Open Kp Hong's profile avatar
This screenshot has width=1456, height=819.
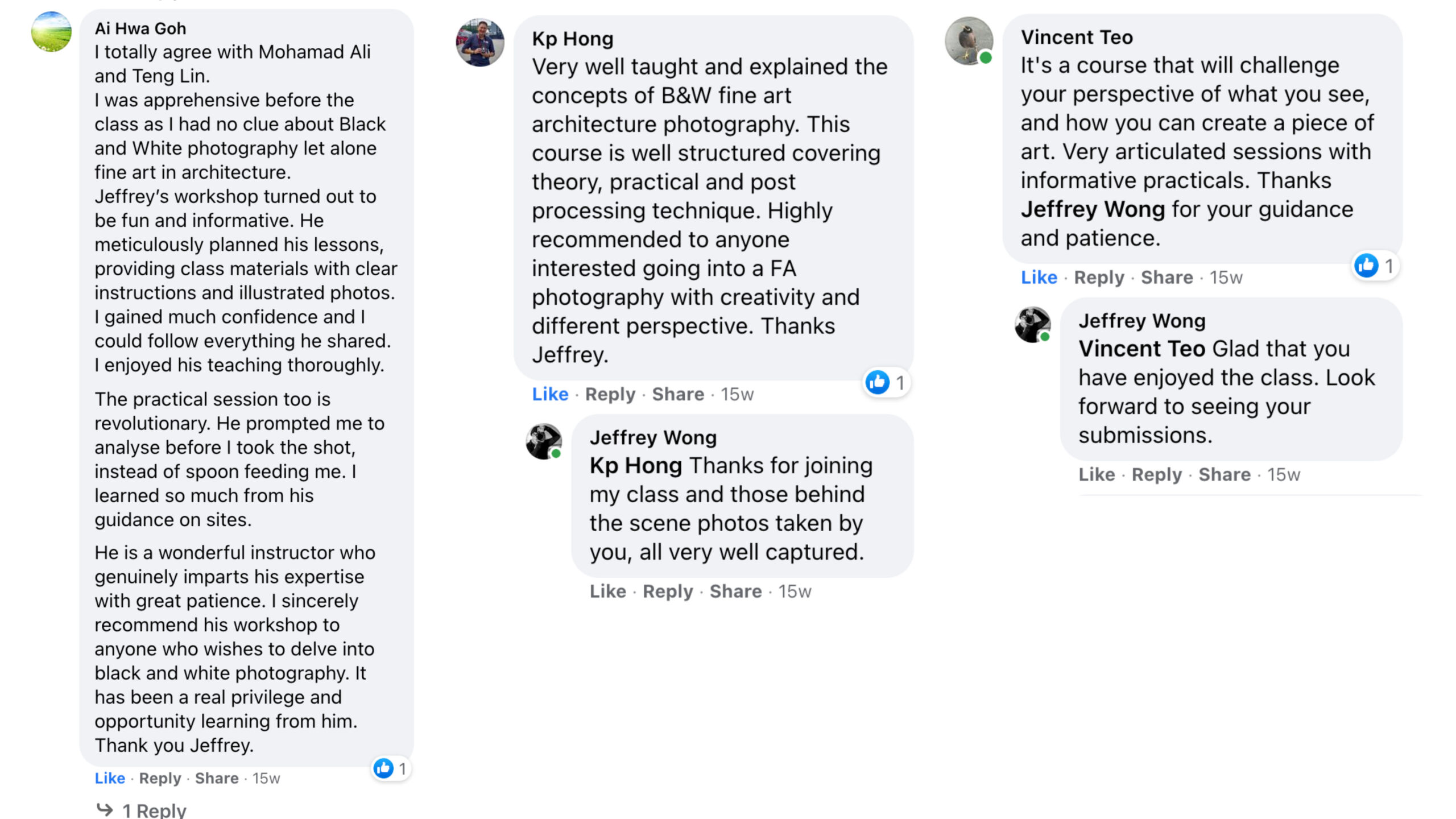(x=480, y=43)
